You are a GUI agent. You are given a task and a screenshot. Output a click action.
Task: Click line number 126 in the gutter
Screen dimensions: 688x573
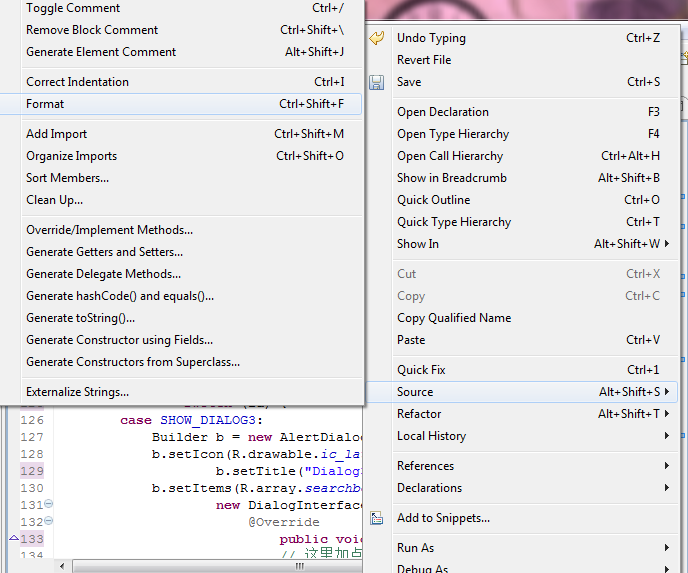(32, 420)
